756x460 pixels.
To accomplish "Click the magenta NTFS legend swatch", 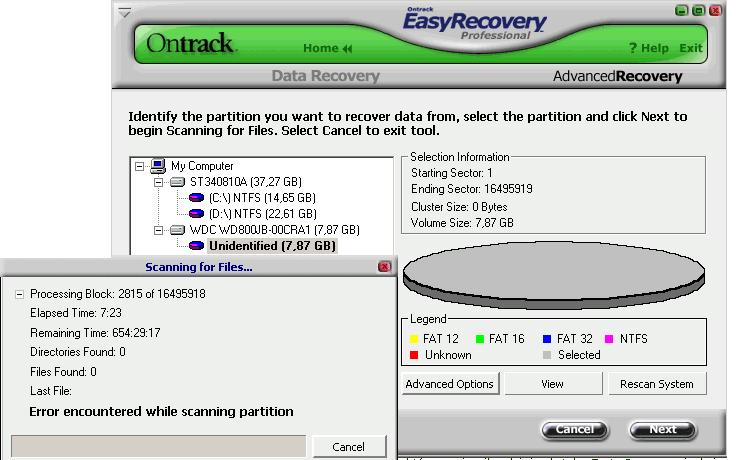I will [609, 339].
